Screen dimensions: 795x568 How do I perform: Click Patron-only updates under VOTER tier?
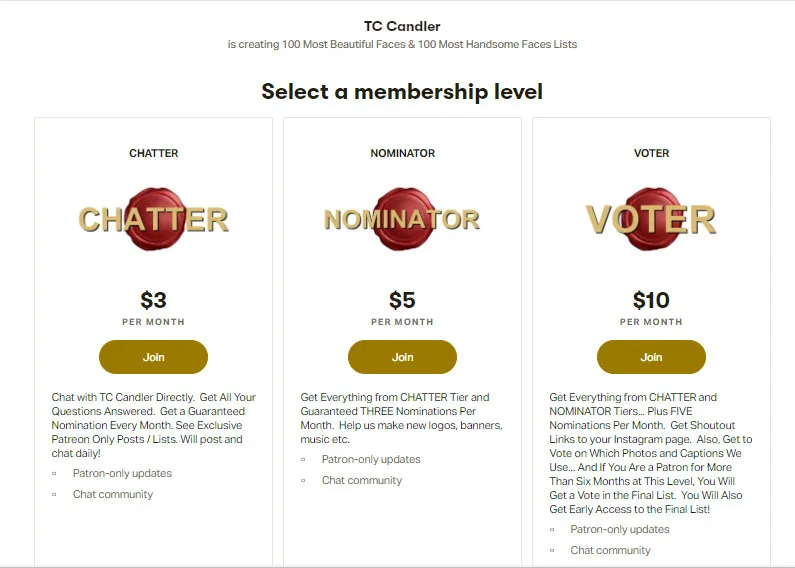tap(620, 529)
